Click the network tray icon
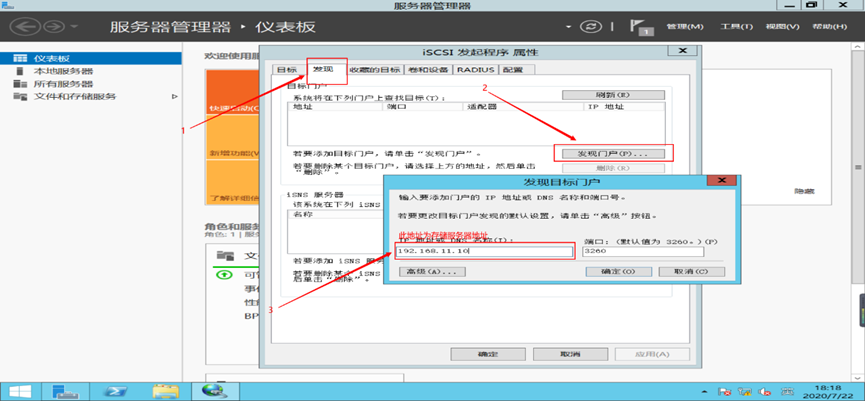This screenshot has width=865, height=401. point(745,392)
